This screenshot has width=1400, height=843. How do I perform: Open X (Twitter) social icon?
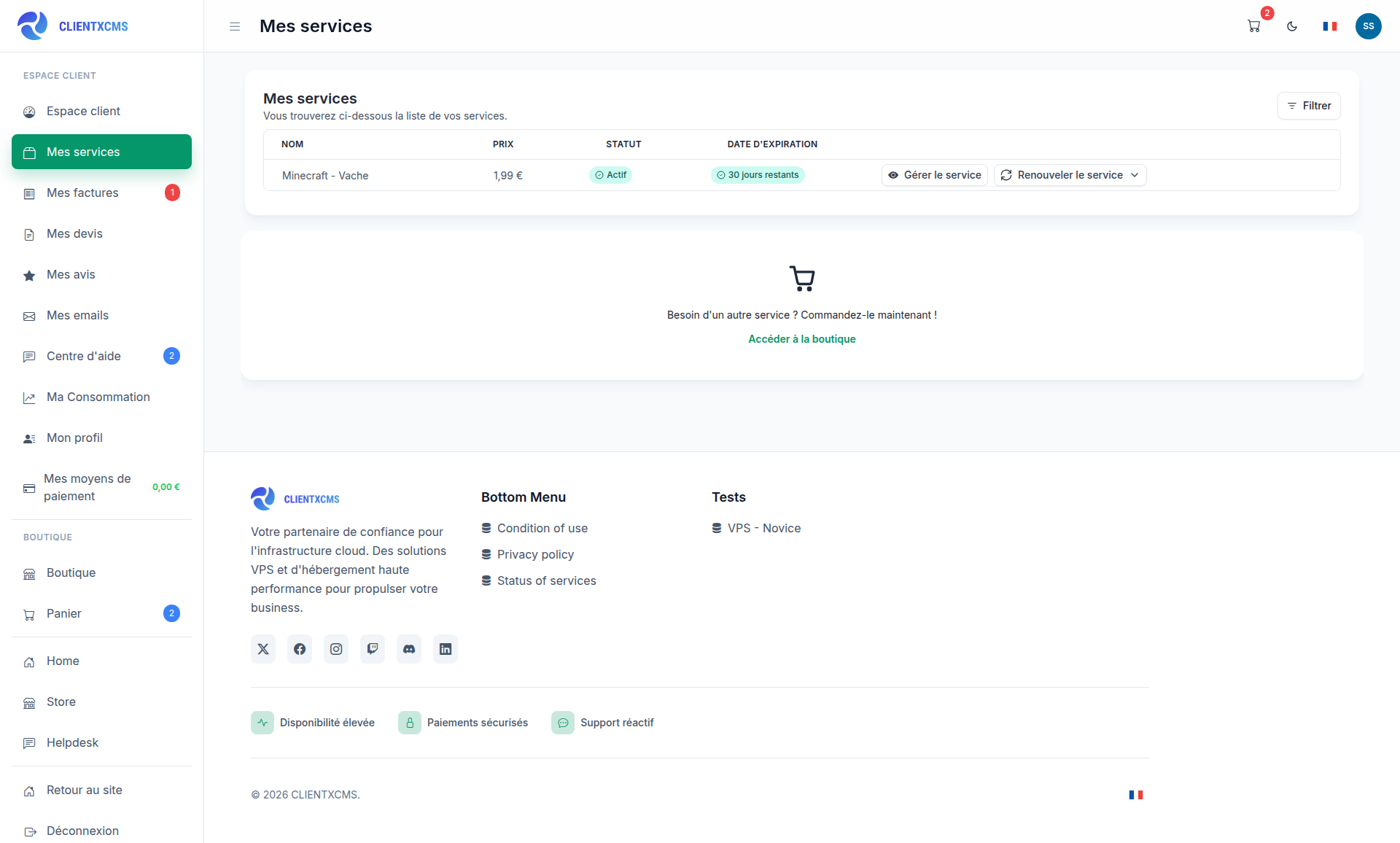(263, 649)
